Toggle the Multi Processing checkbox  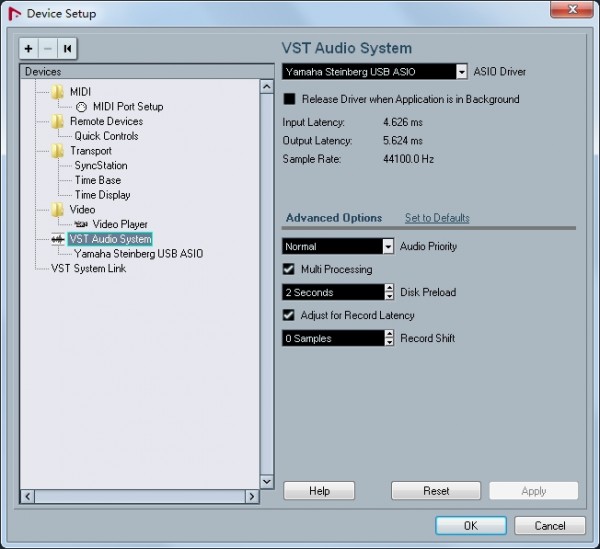pyautogui.click(x=290, y=270)
